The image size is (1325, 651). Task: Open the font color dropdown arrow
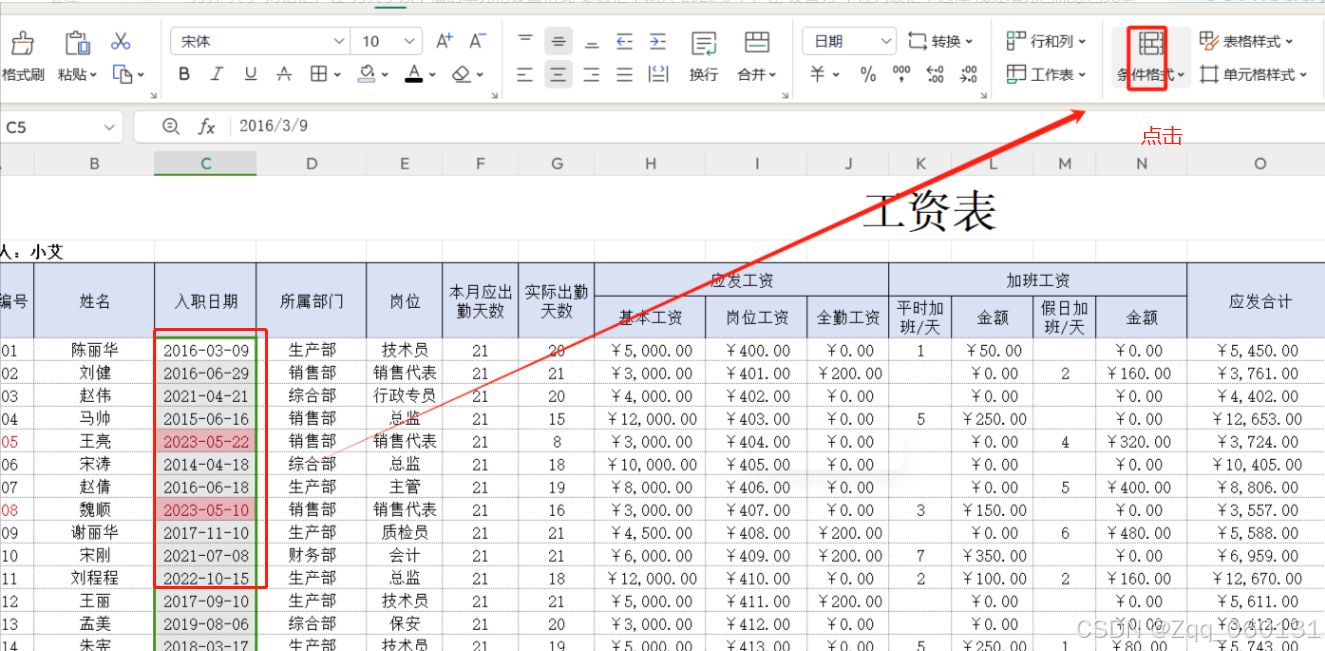432,75
